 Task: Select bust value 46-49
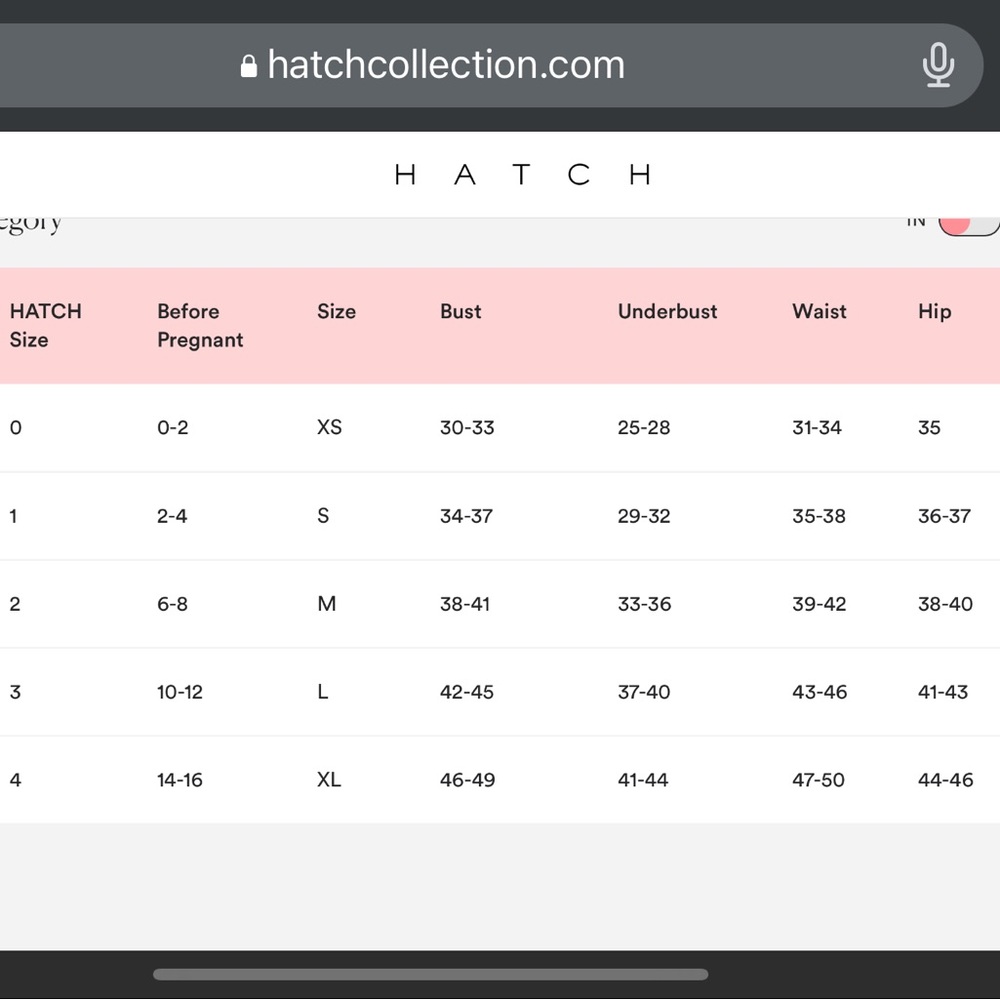[x=467, y=779]
